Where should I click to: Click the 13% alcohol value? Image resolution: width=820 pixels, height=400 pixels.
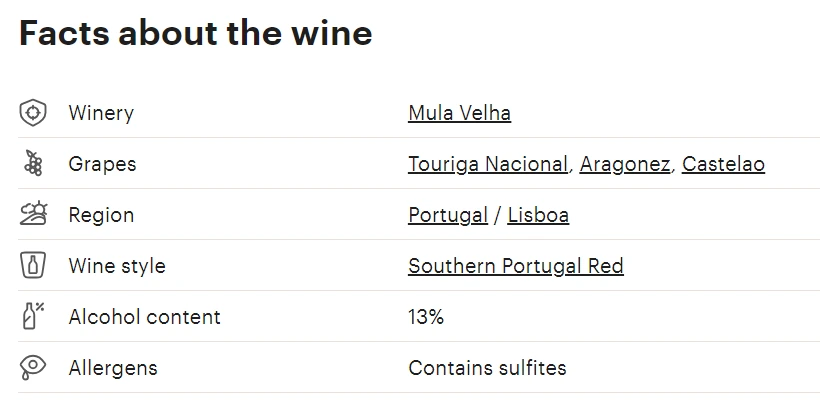426,317
